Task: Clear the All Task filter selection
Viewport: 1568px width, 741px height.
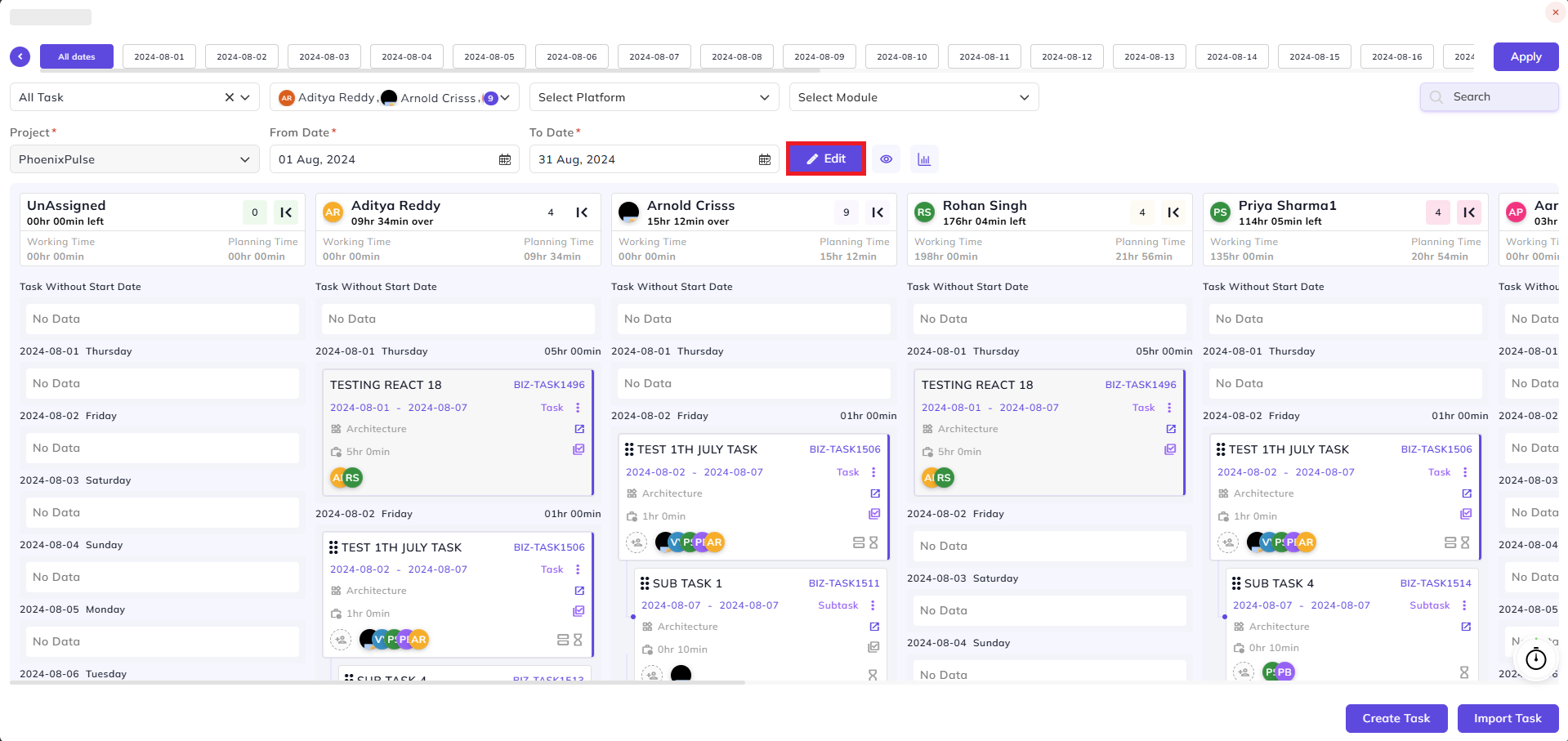Action: [230, 97]
